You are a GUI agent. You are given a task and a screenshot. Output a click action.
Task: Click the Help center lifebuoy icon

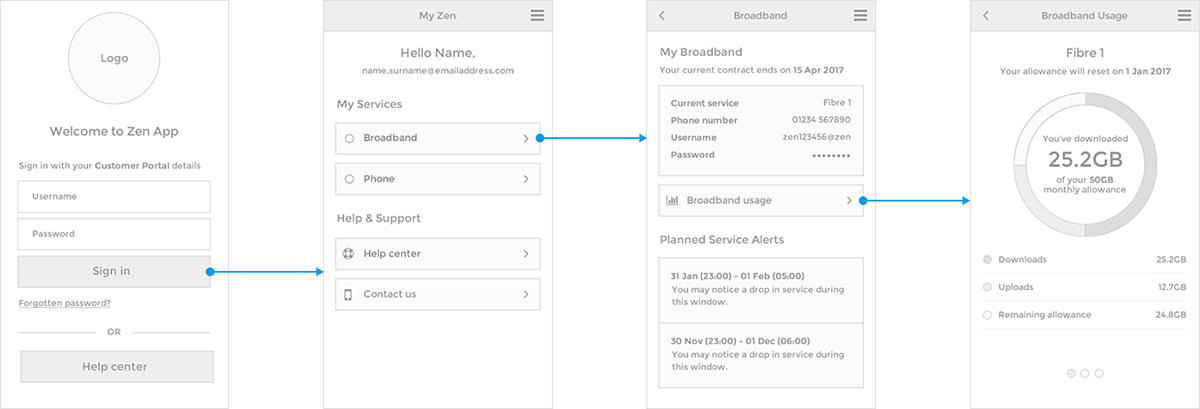coord(348,254)
